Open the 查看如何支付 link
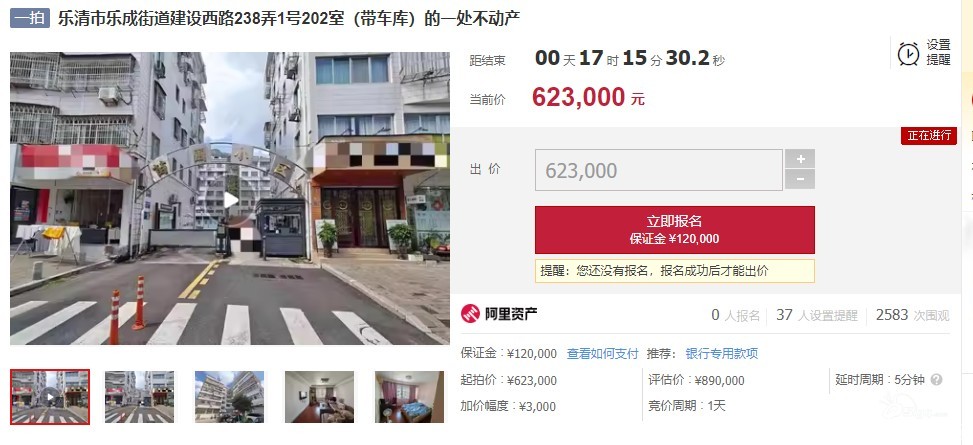Image resolution: width=973 pixels, height=445 pixels. [x=603, y=354]
